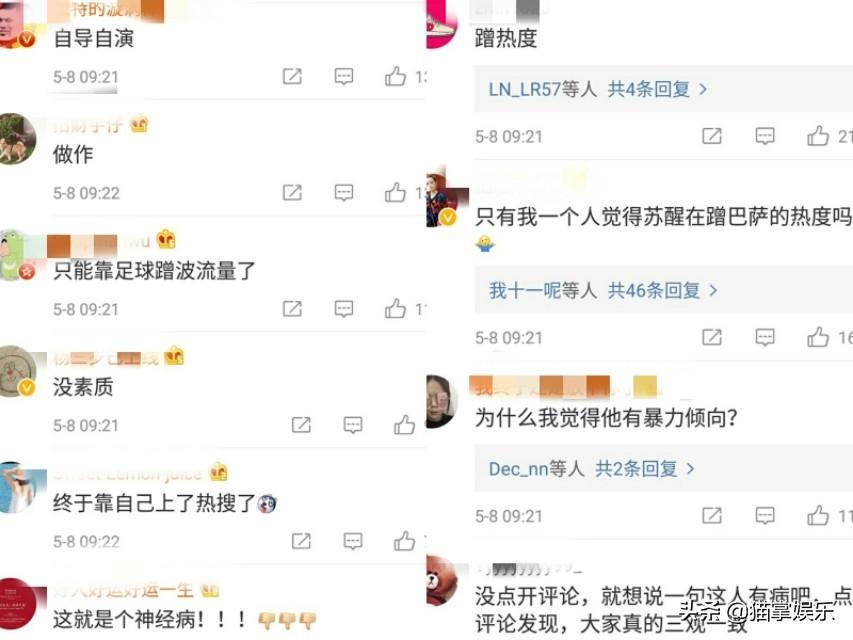
Task: Share the 终于靠自己上了热搜了 comment
Action: [301, 541]
